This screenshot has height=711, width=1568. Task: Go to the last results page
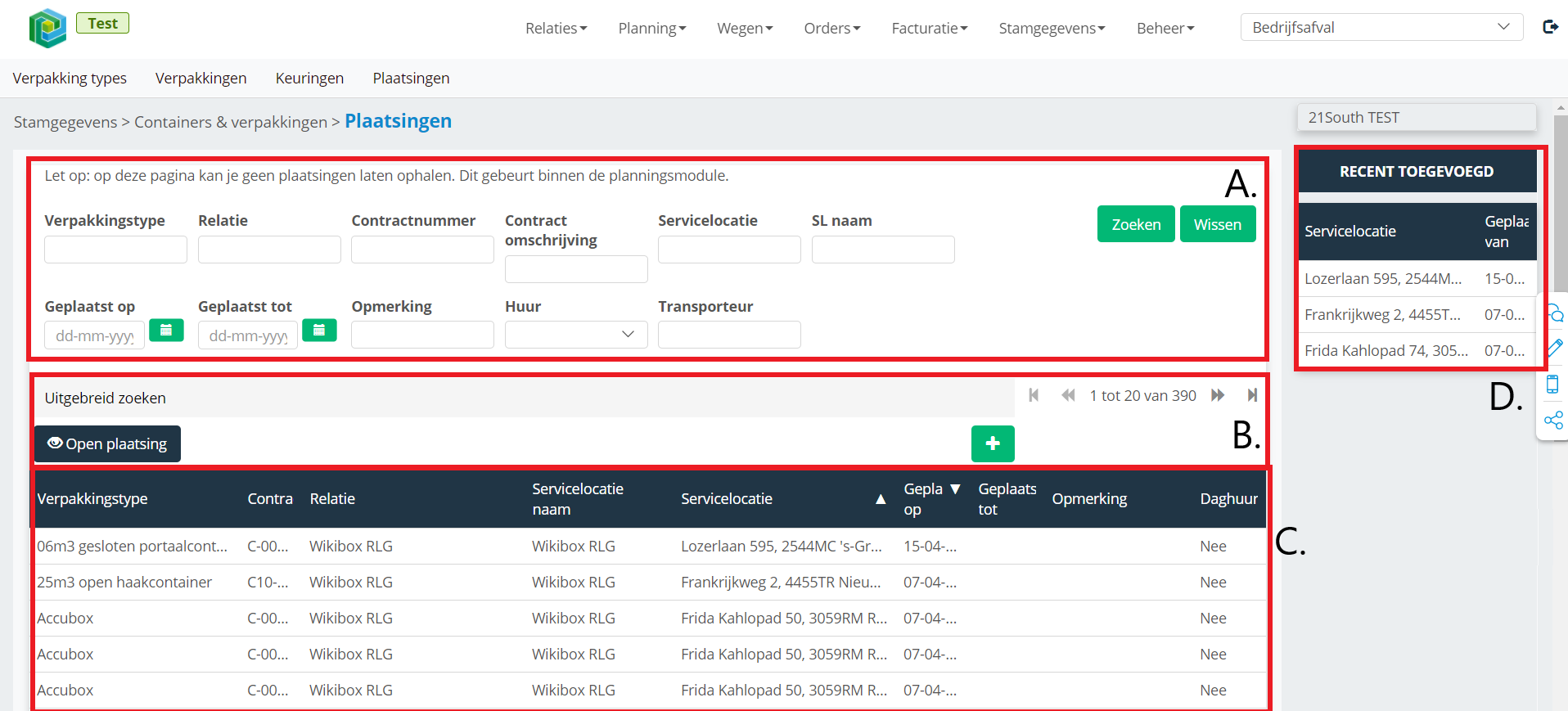tap(1252, 395)
